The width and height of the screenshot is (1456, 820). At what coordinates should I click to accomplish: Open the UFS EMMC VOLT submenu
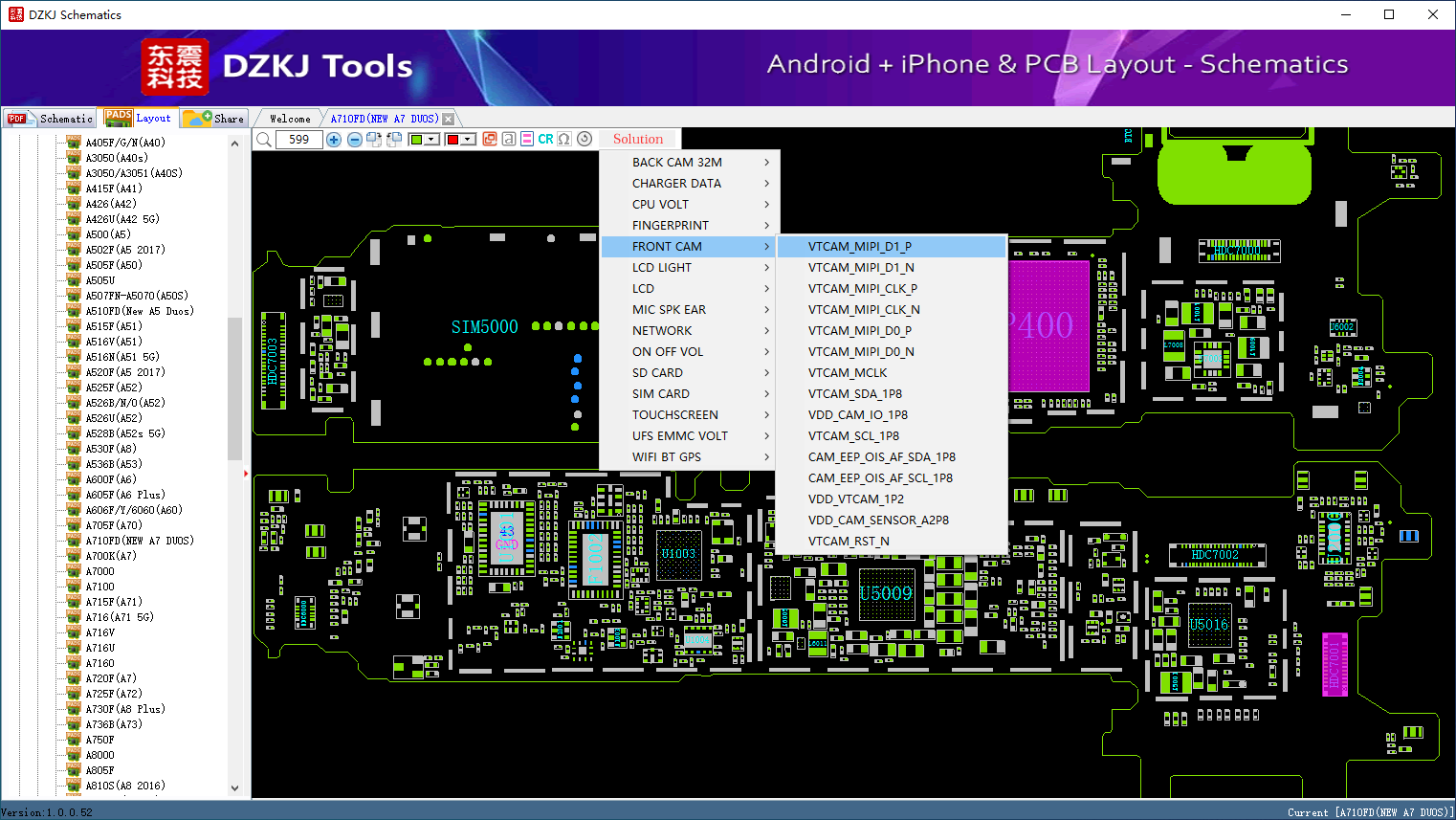689,436
